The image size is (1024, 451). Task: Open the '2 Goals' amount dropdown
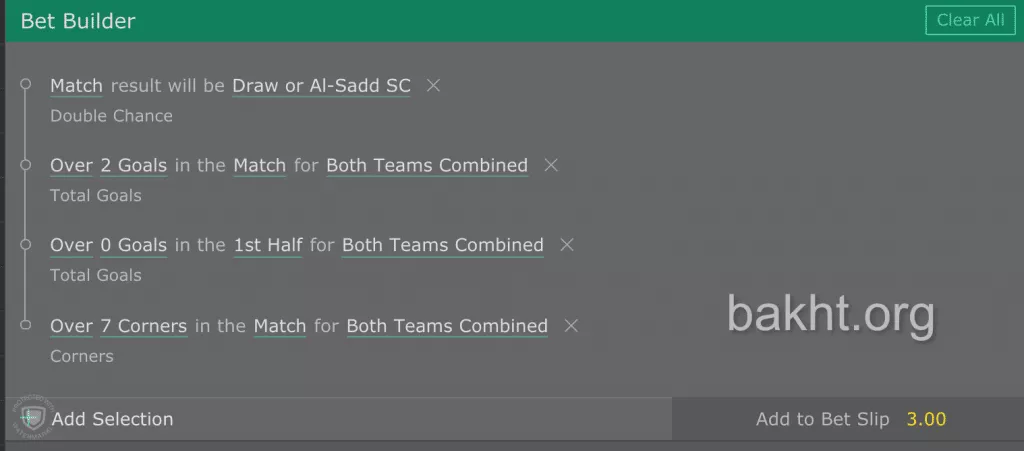click(x=133, y=166)
